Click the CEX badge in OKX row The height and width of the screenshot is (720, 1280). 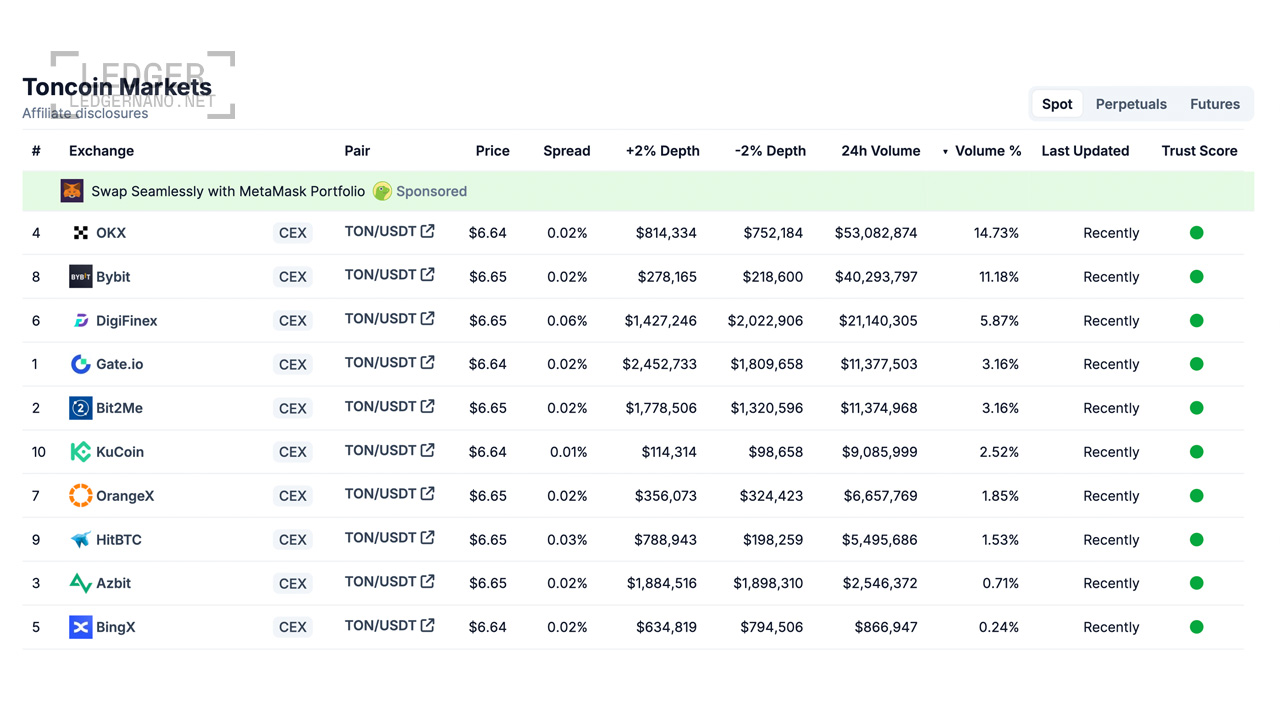coord(293,233)
